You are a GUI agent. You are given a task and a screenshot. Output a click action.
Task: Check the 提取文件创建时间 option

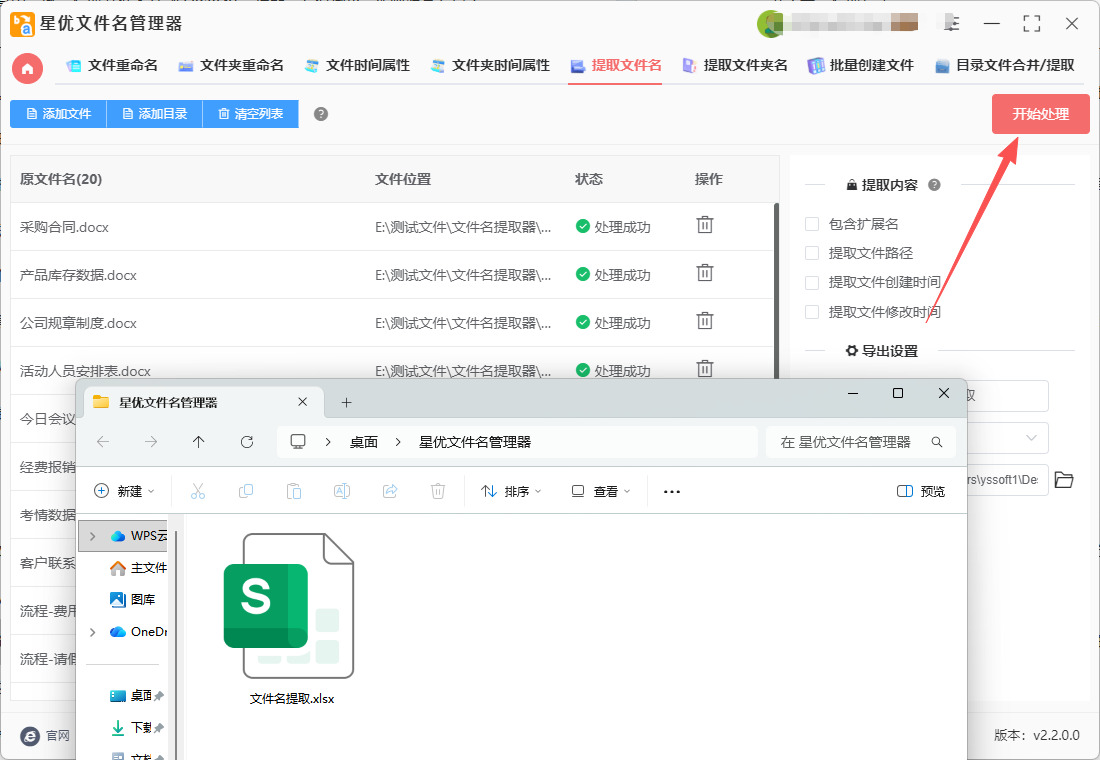812,283
